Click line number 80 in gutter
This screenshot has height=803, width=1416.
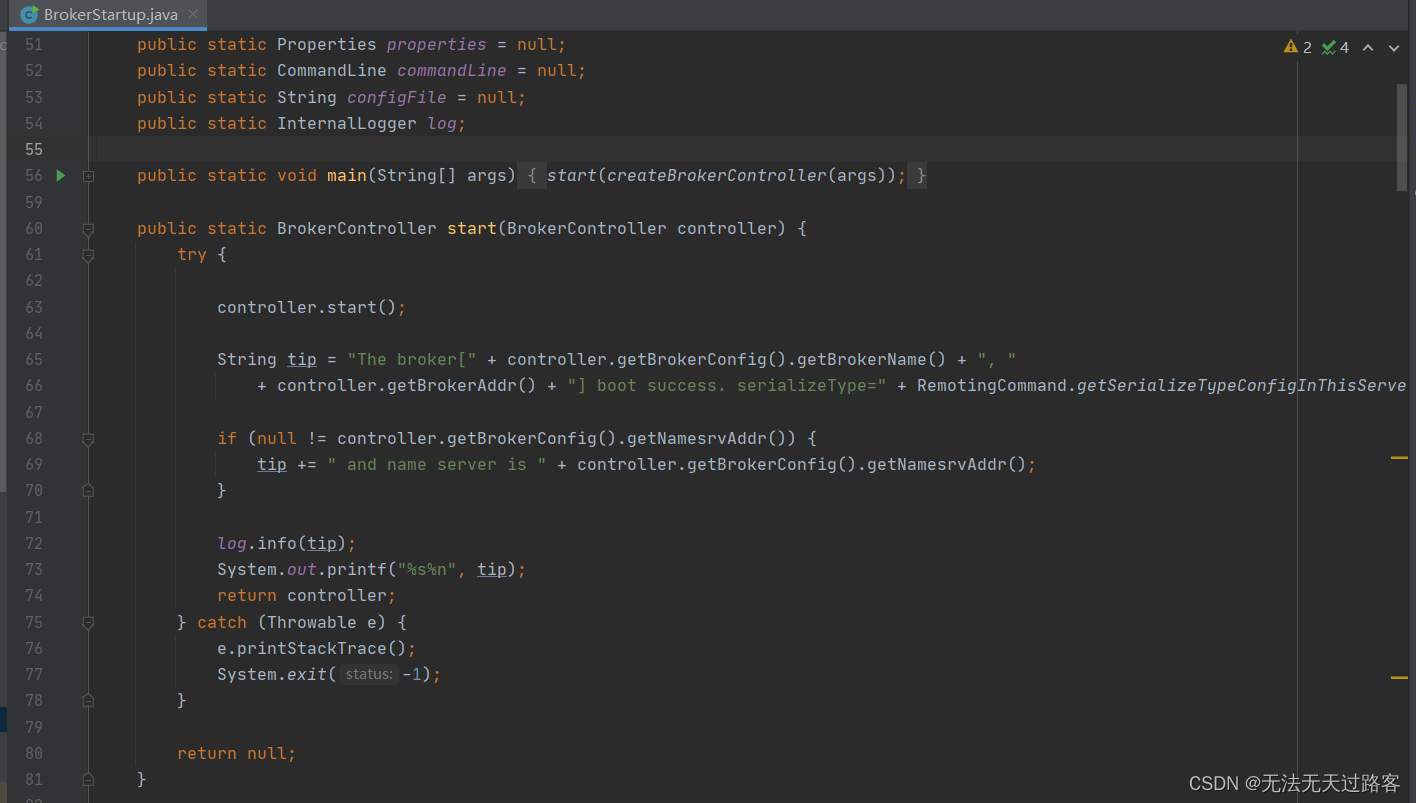[x=34, y=753]
